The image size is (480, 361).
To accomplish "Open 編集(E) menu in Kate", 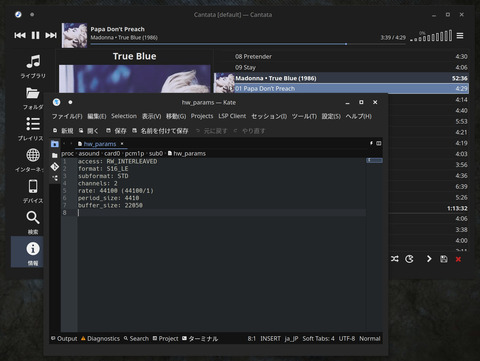I will point(97,116).
